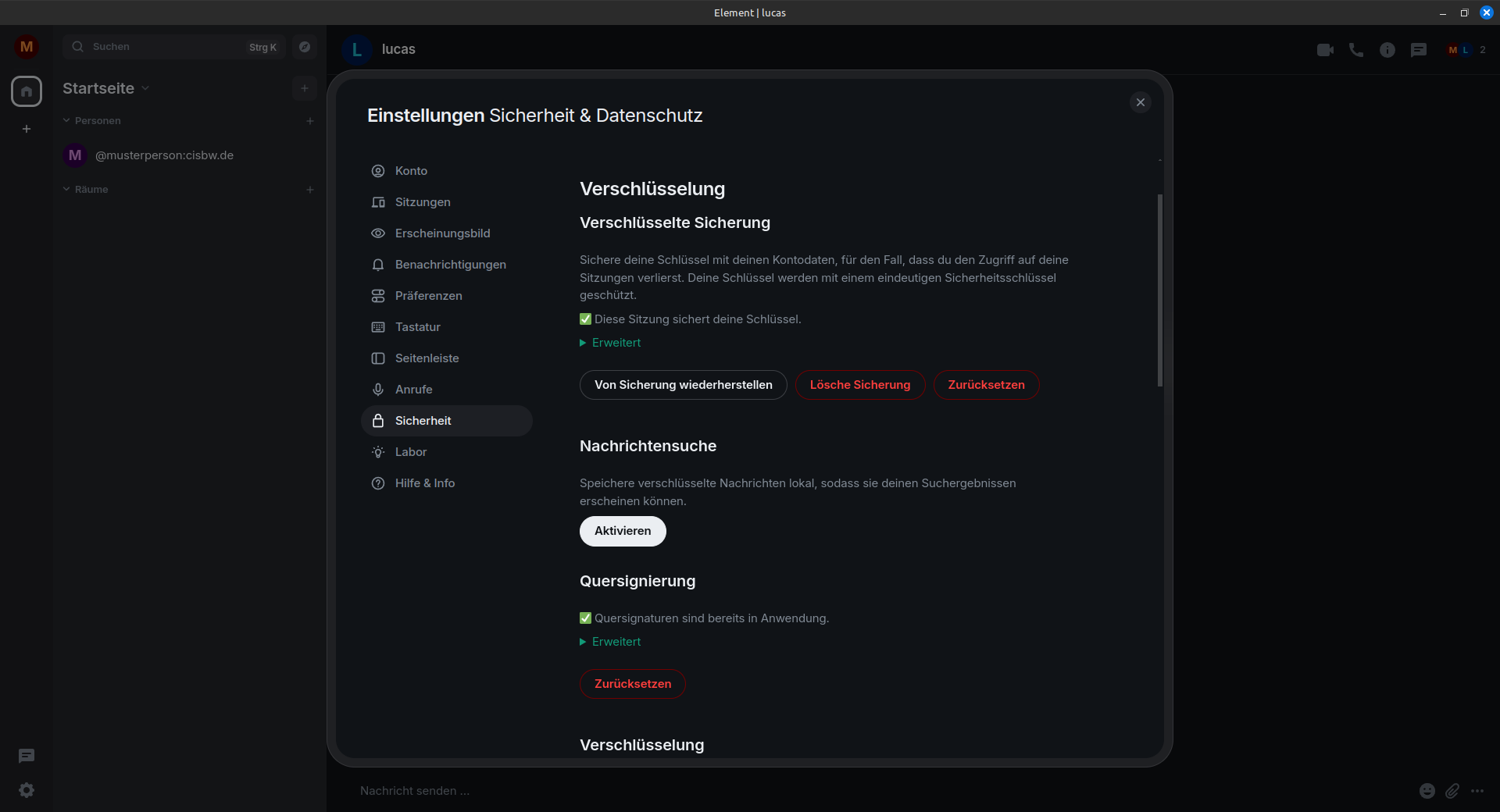Uncheck Diese Sitzung sichert deine Schlüssel
This screenshot has height=812, width=1500.
click(x=585, y=319)
